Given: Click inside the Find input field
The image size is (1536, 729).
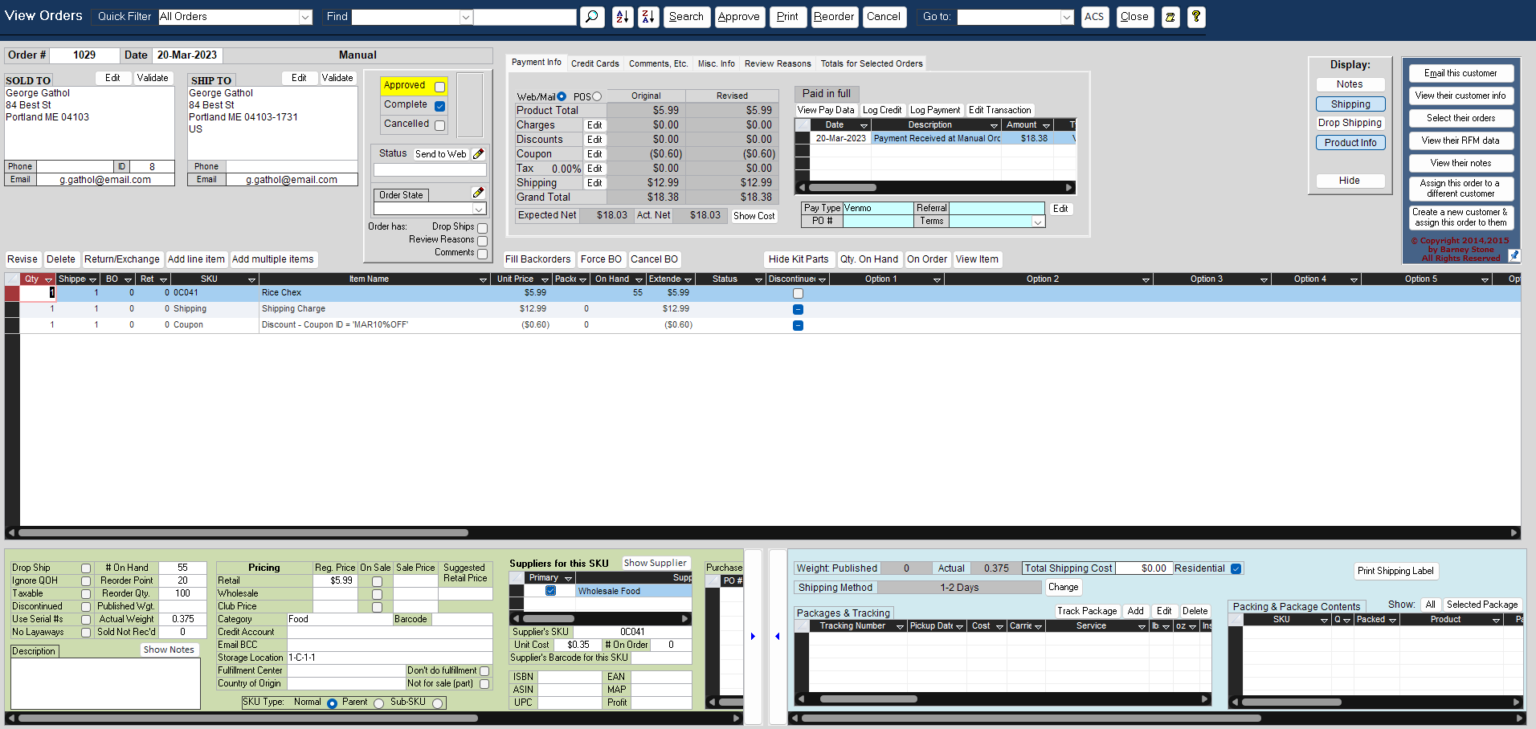Looking at the screenshot, I should point(525,16).
